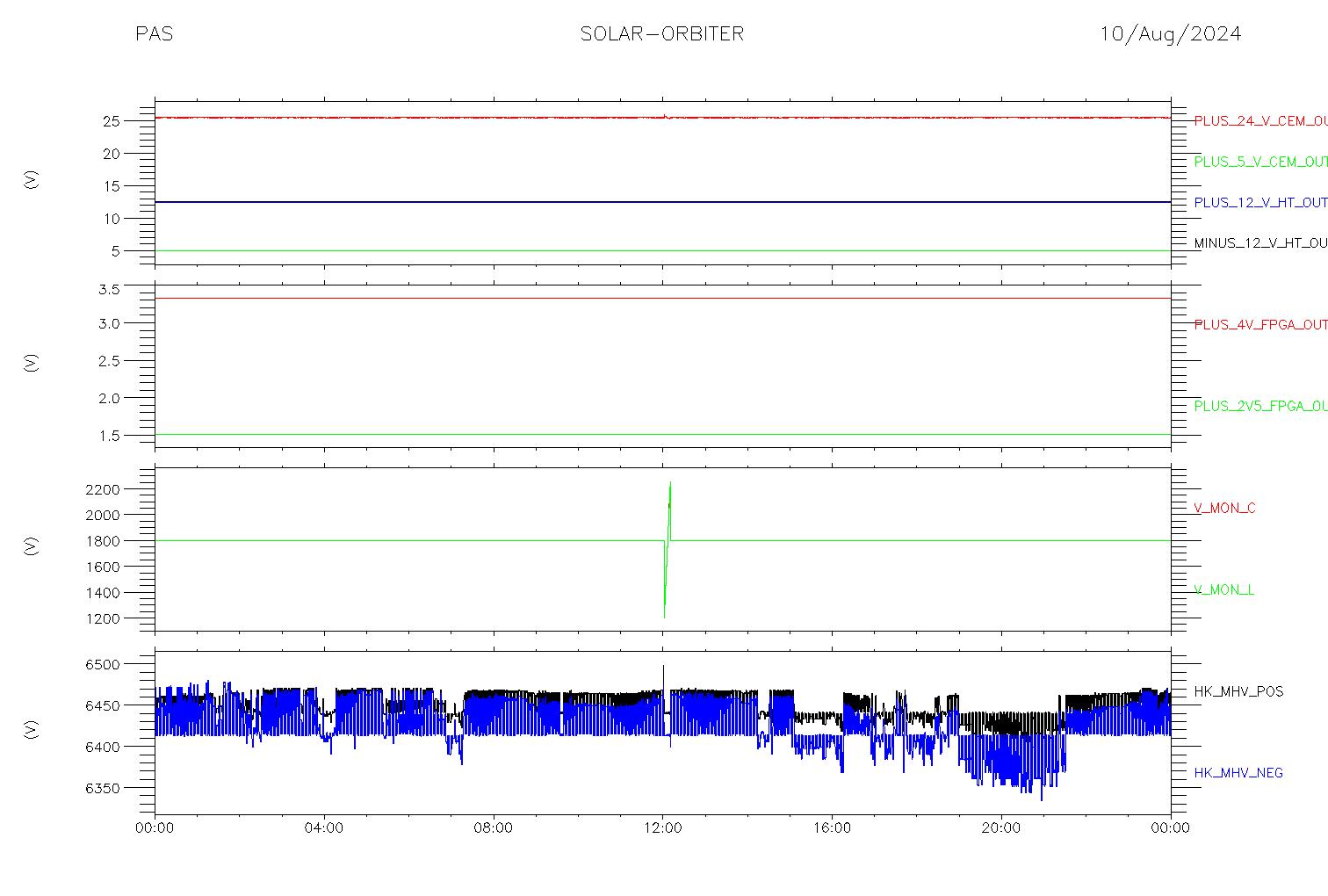1328x896 pixels.
Task: Select the HK_MHV_NEG legend label
Action: tap(1238, 773)
